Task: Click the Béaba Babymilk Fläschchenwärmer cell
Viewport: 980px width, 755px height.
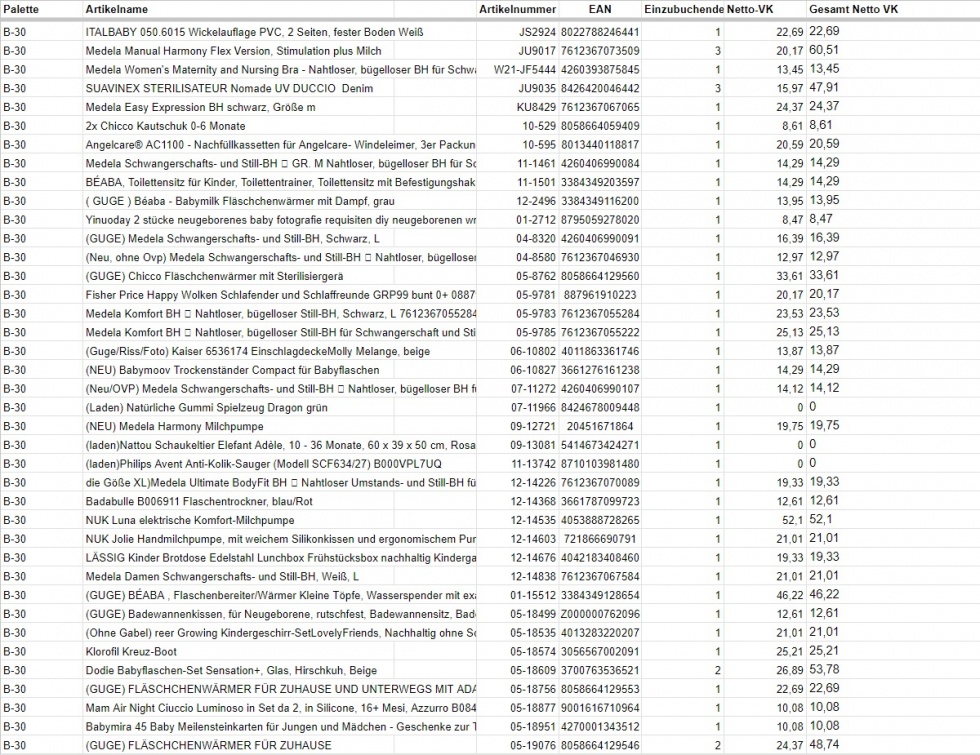Action: point(240,201)
